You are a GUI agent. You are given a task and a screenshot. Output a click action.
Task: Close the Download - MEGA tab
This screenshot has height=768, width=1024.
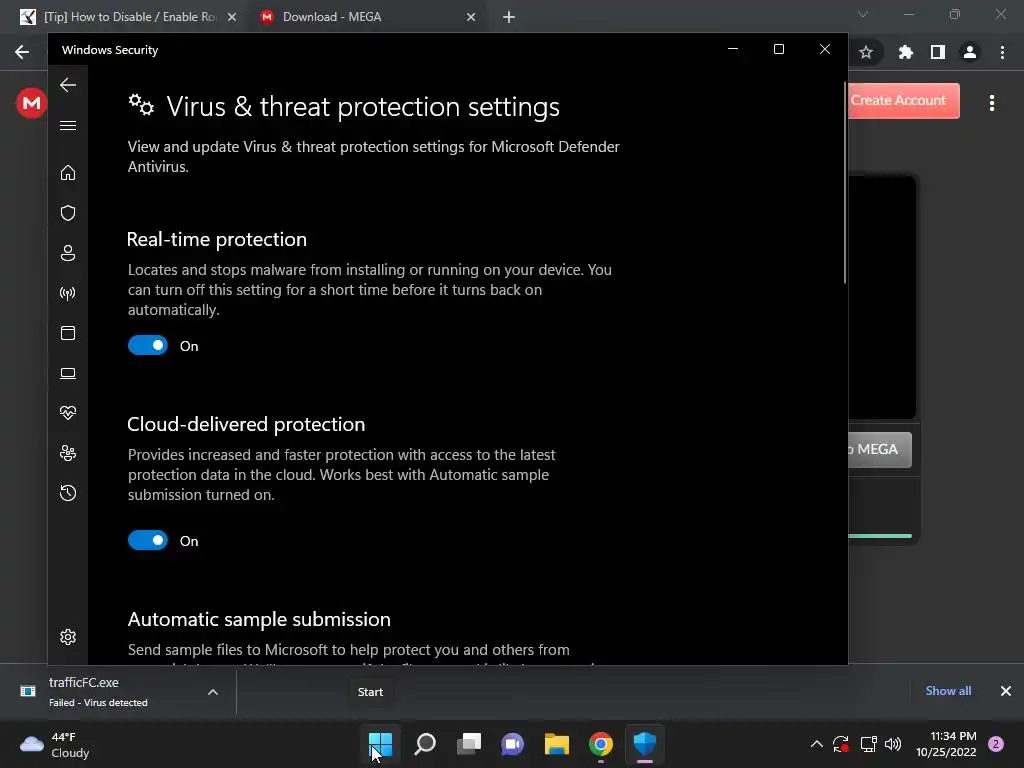[x=471, y=17]
